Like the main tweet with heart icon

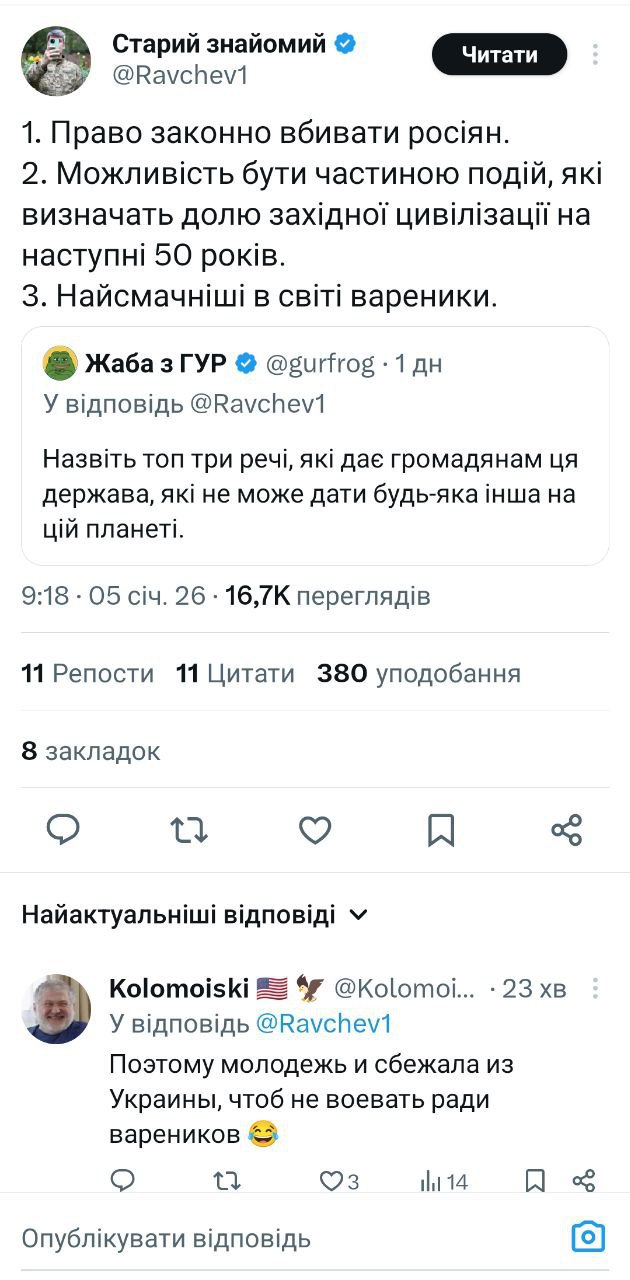(315, 829)
